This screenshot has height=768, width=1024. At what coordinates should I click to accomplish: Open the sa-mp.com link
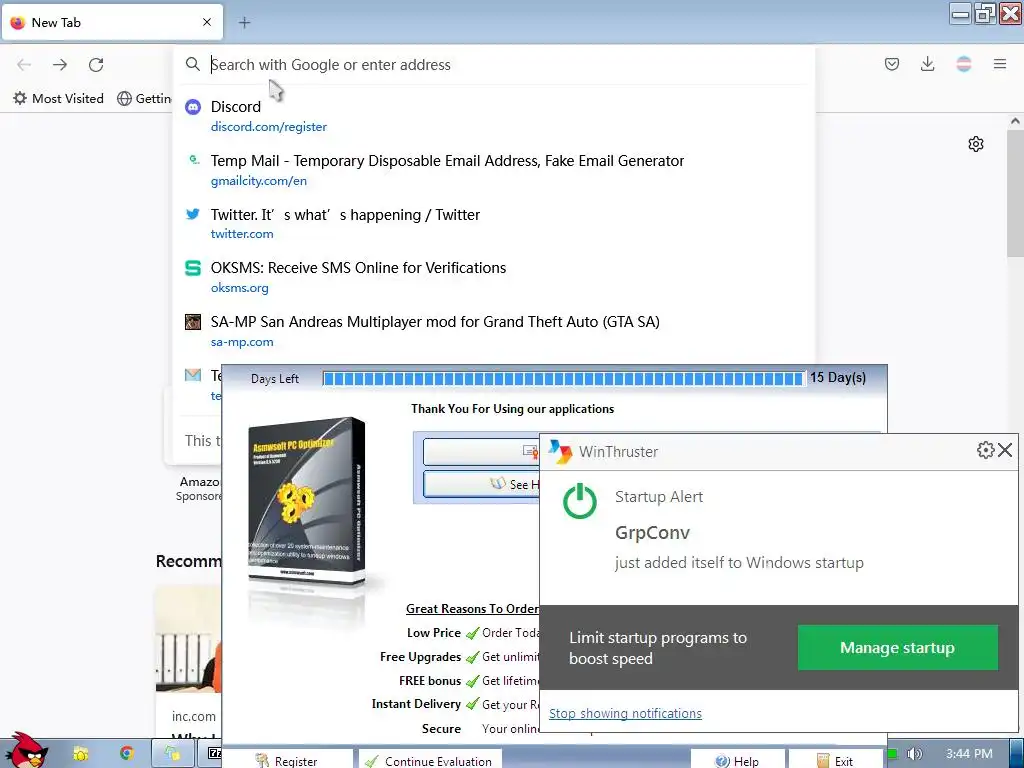pyautogui.click(x=242, y=342)
